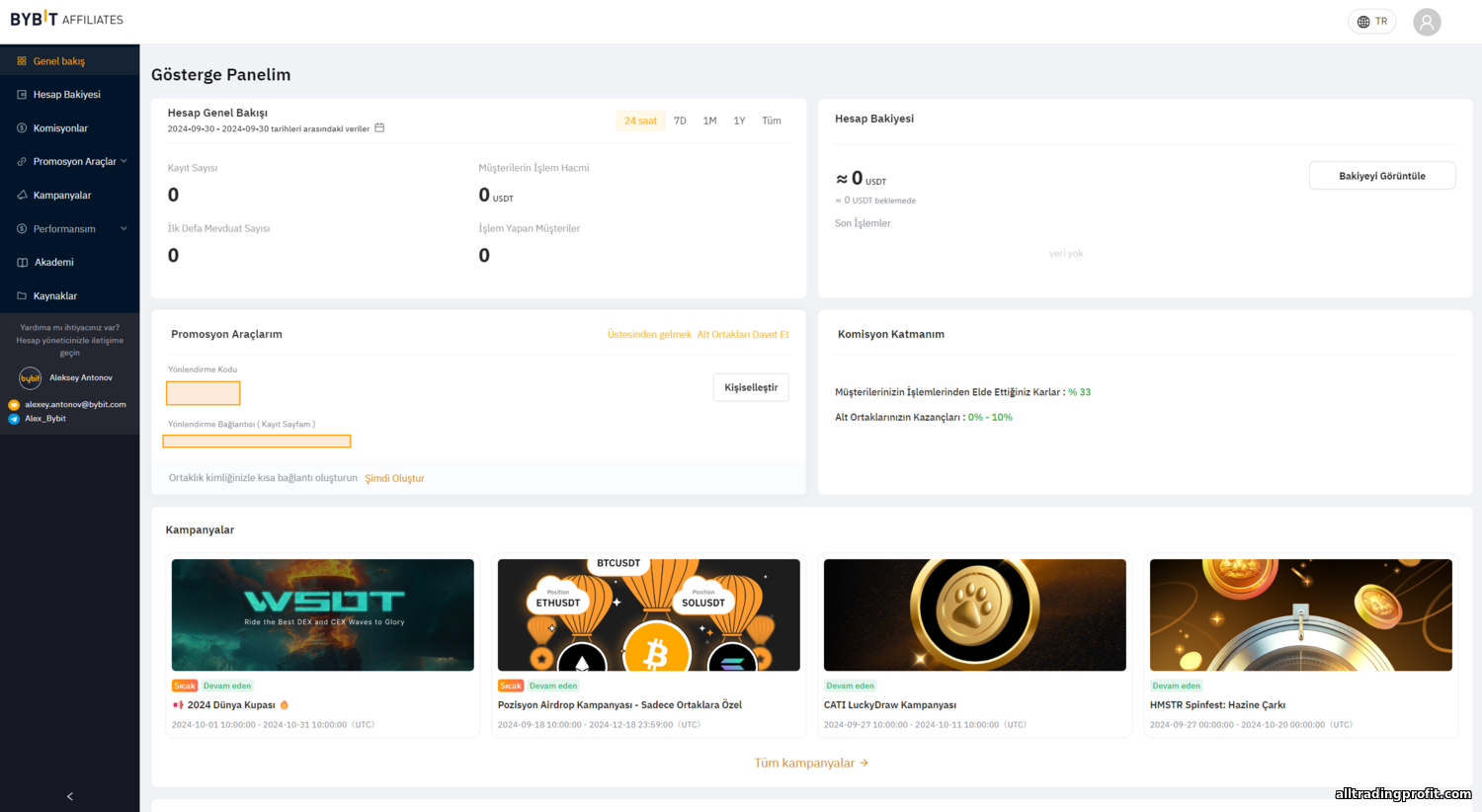Click the Komisyonlar coin icon
This screenshot has height=812, width=1482.
tap(22, 128)
